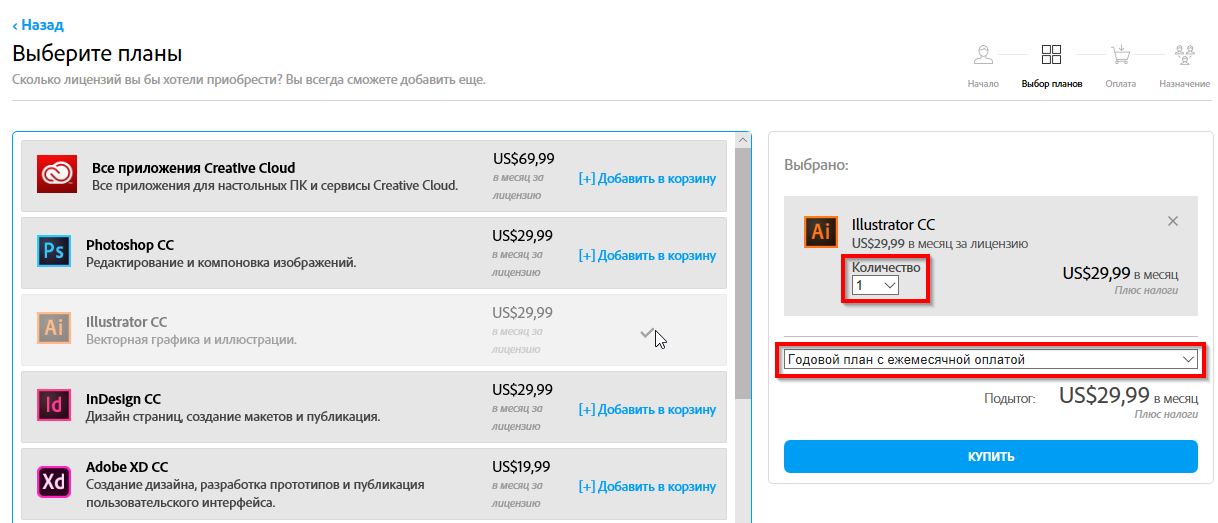
Task: Click the Выбор планов step icon
Action: (x=1051, y=55)
